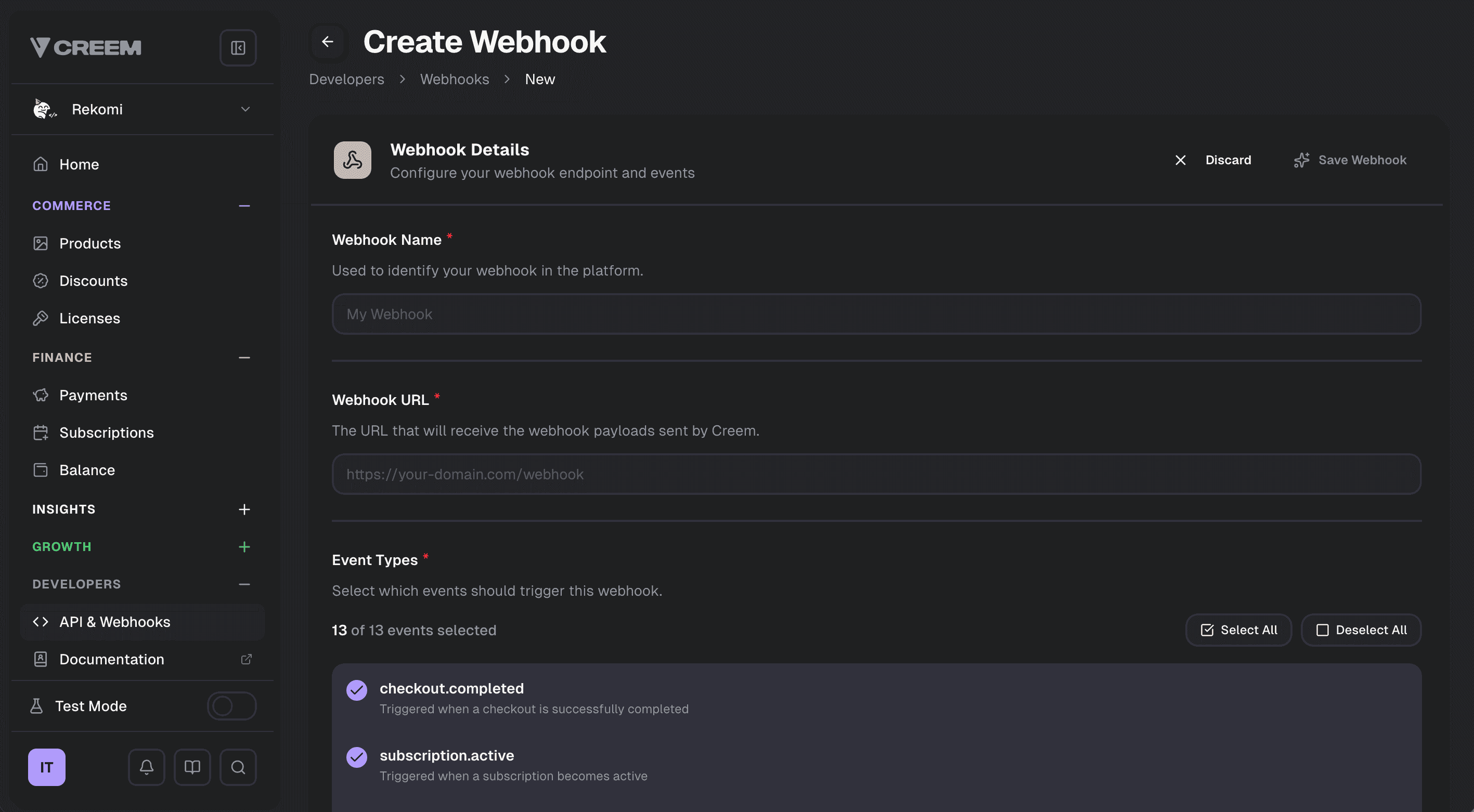This screenshot has height=812, width=1474.
Task: Open the Discounts page
Action: [143, 281]
